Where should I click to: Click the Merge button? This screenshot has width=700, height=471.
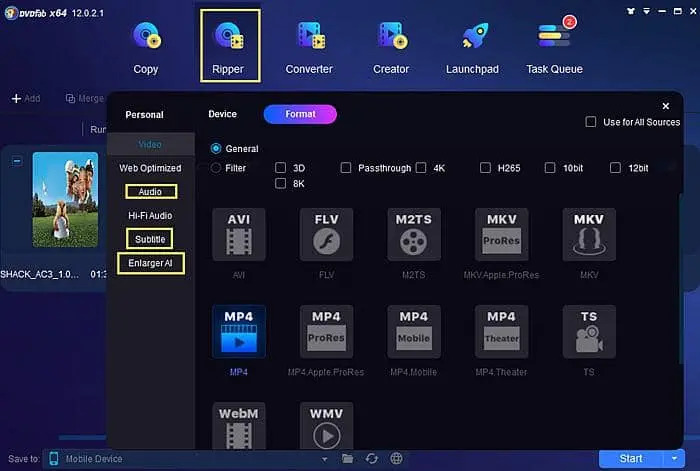pos(85,98)
